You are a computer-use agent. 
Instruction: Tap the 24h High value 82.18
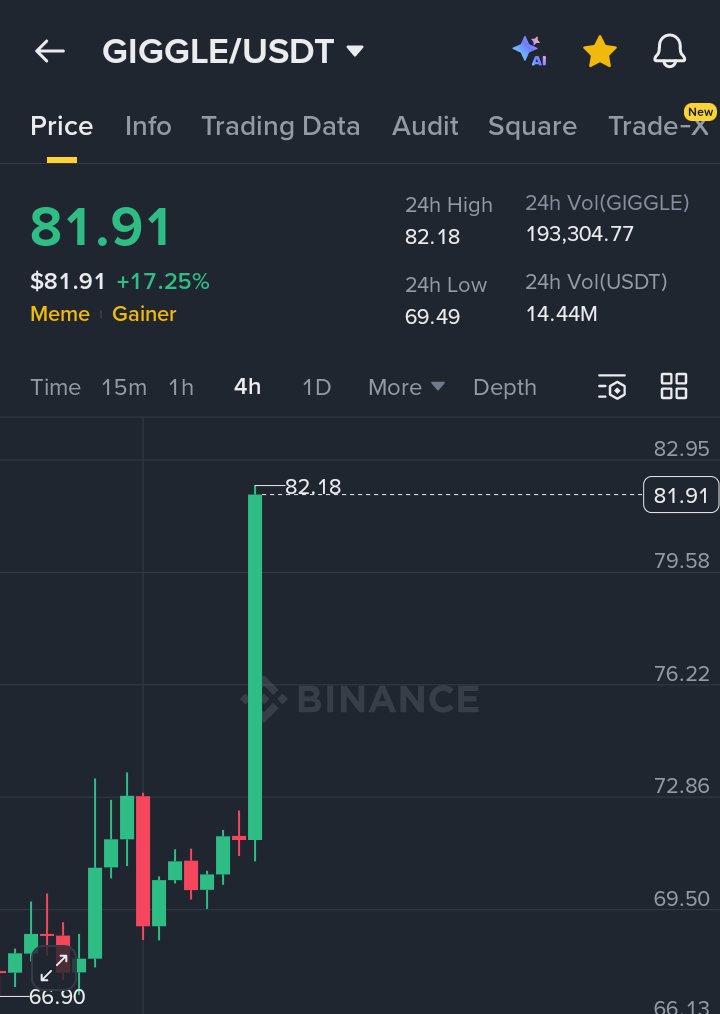click(x=432, y=237)
